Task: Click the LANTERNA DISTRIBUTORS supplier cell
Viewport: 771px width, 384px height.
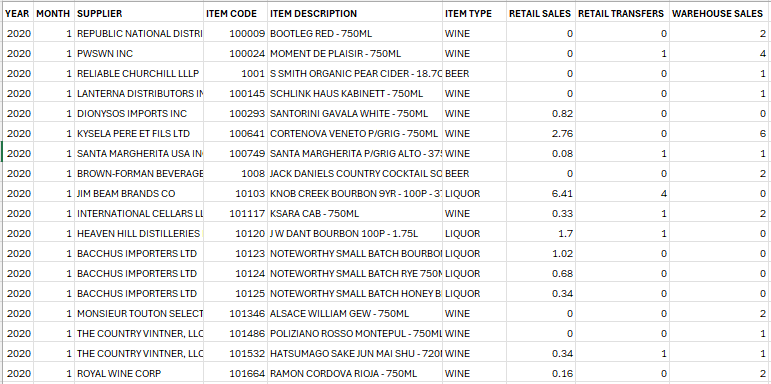Action: [139, 93]
